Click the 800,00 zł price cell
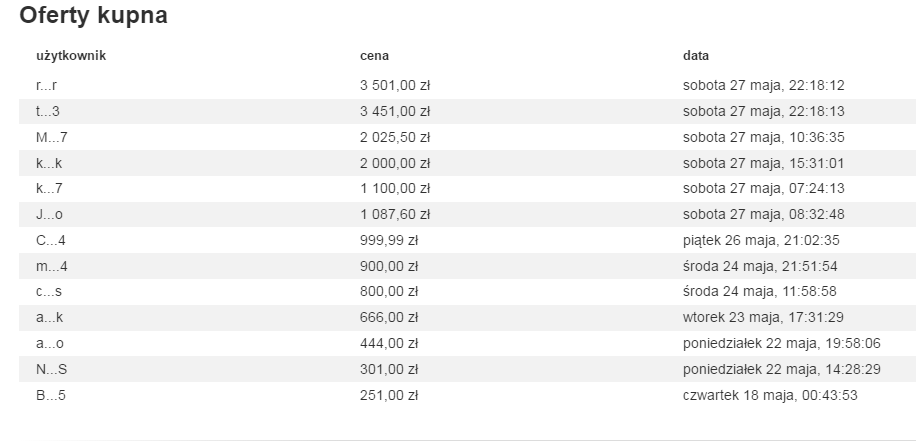The height and width of the screenshot is (446, 916). point(388,292)
